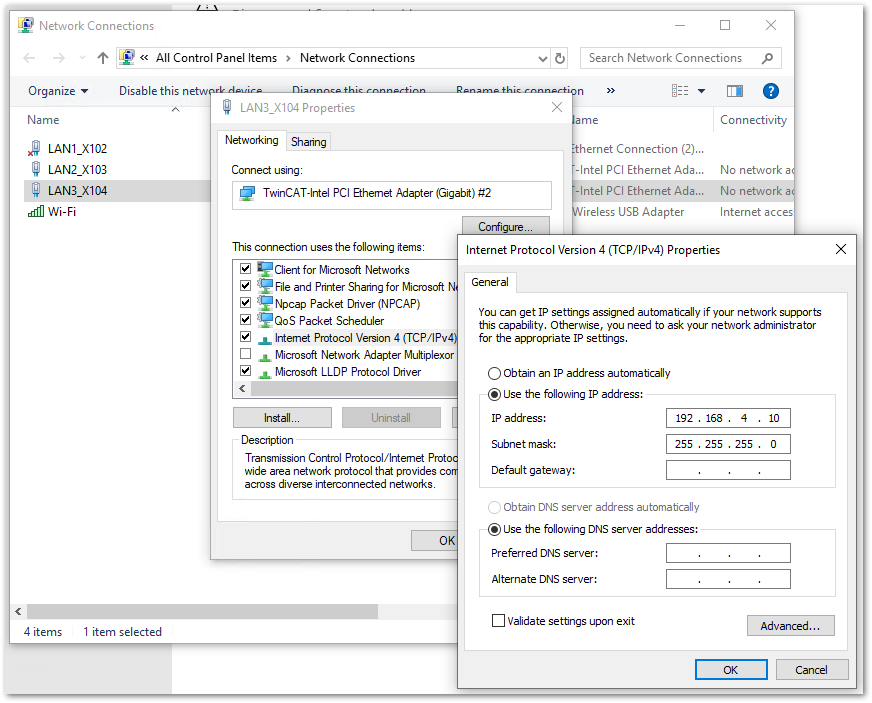This screenshot has height=703, width=872.
Task: Toggle the preview pane icon
Action: (735, 91)
